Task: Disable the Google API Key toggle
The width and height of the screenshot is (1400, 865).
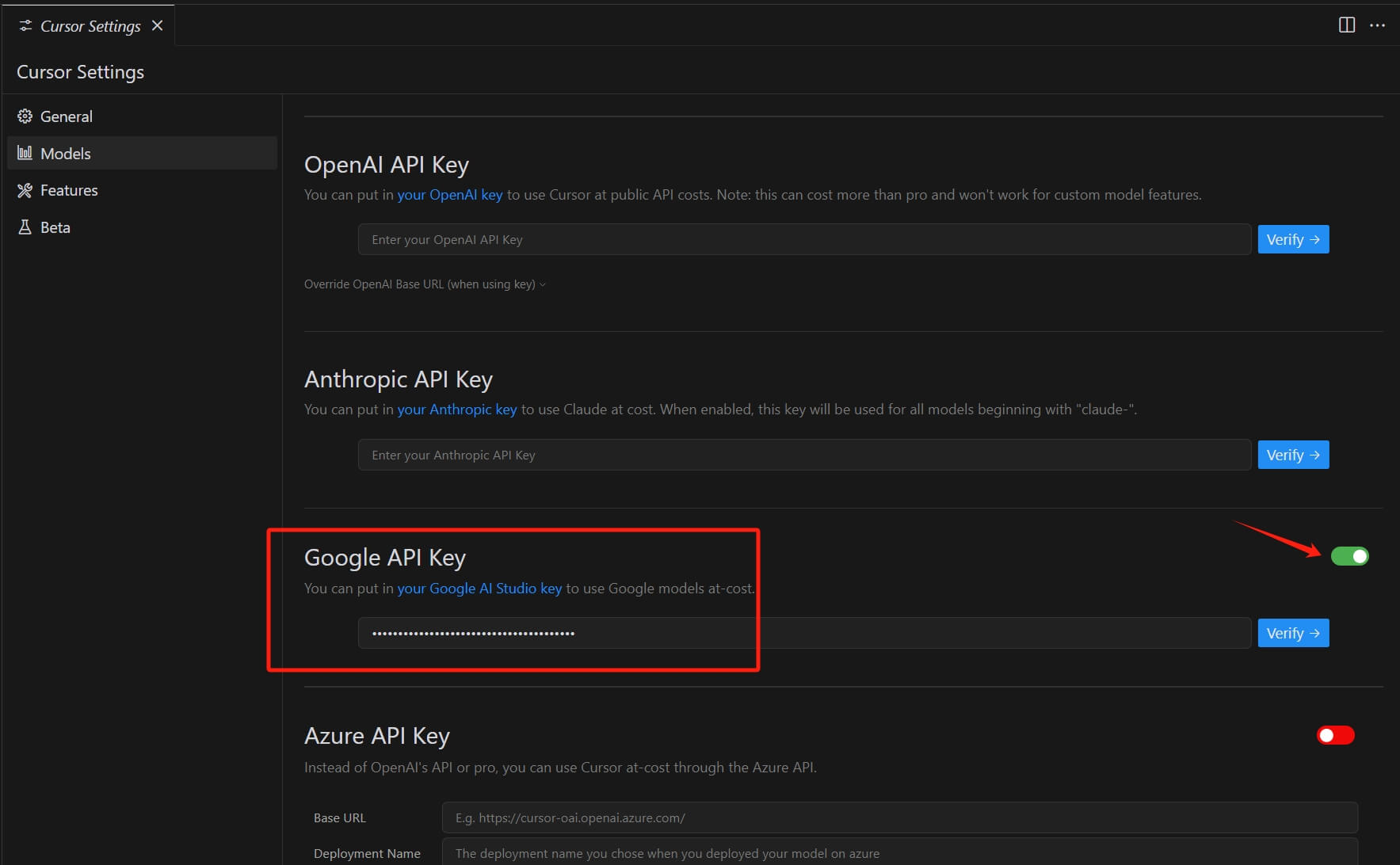Action: (x=1349, y=556)
